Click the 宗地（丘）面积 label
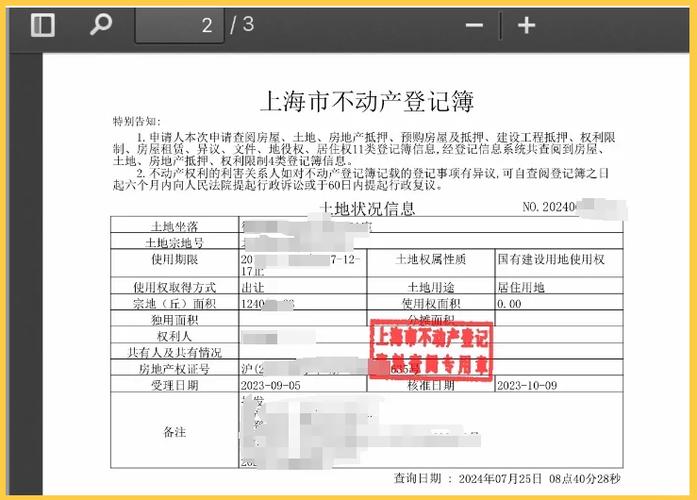The height and width of the screenshot is (500, 697). click(174, 304)
